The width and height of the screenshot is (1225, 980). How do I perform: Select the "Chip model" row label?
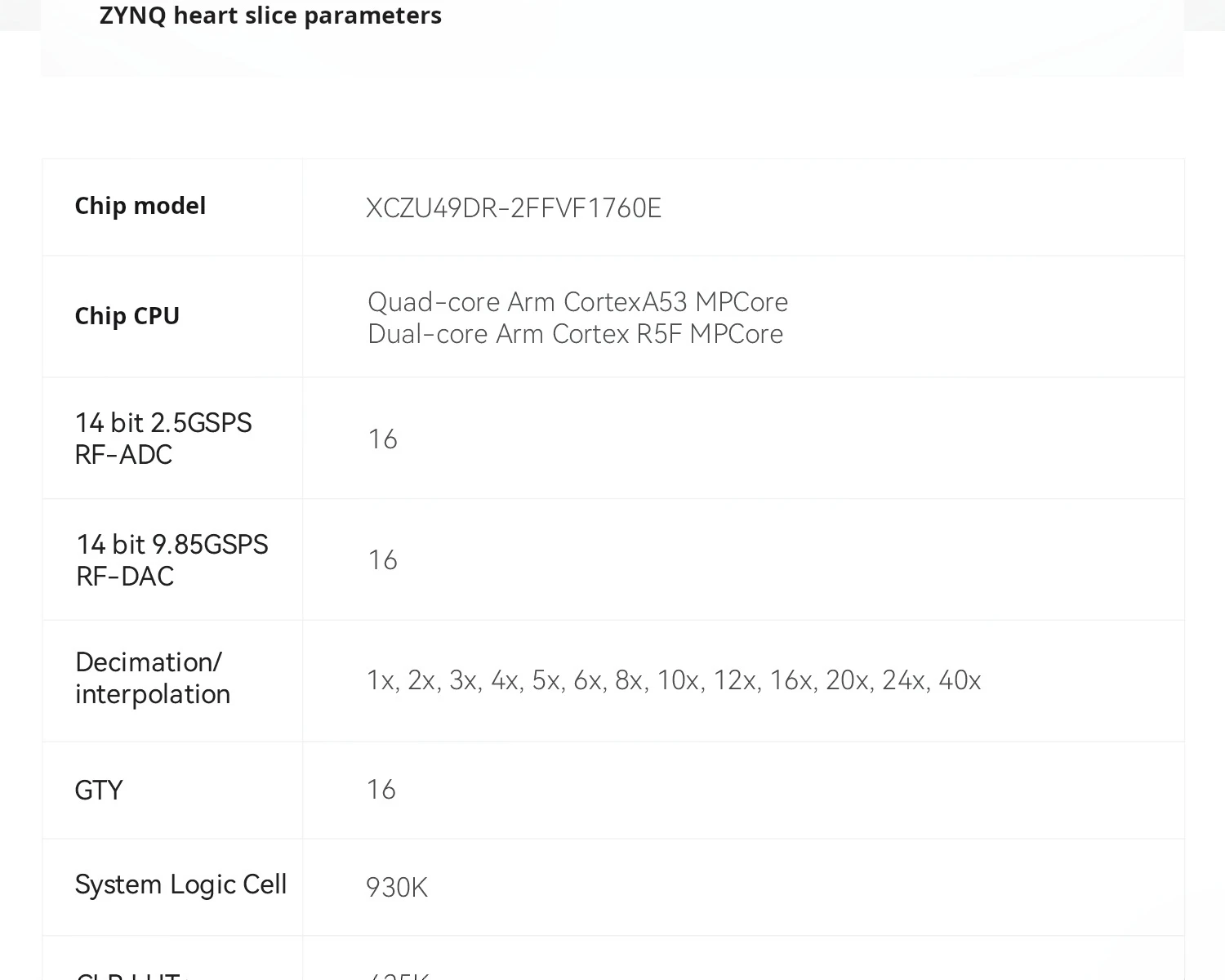click(x=140, y=206)
